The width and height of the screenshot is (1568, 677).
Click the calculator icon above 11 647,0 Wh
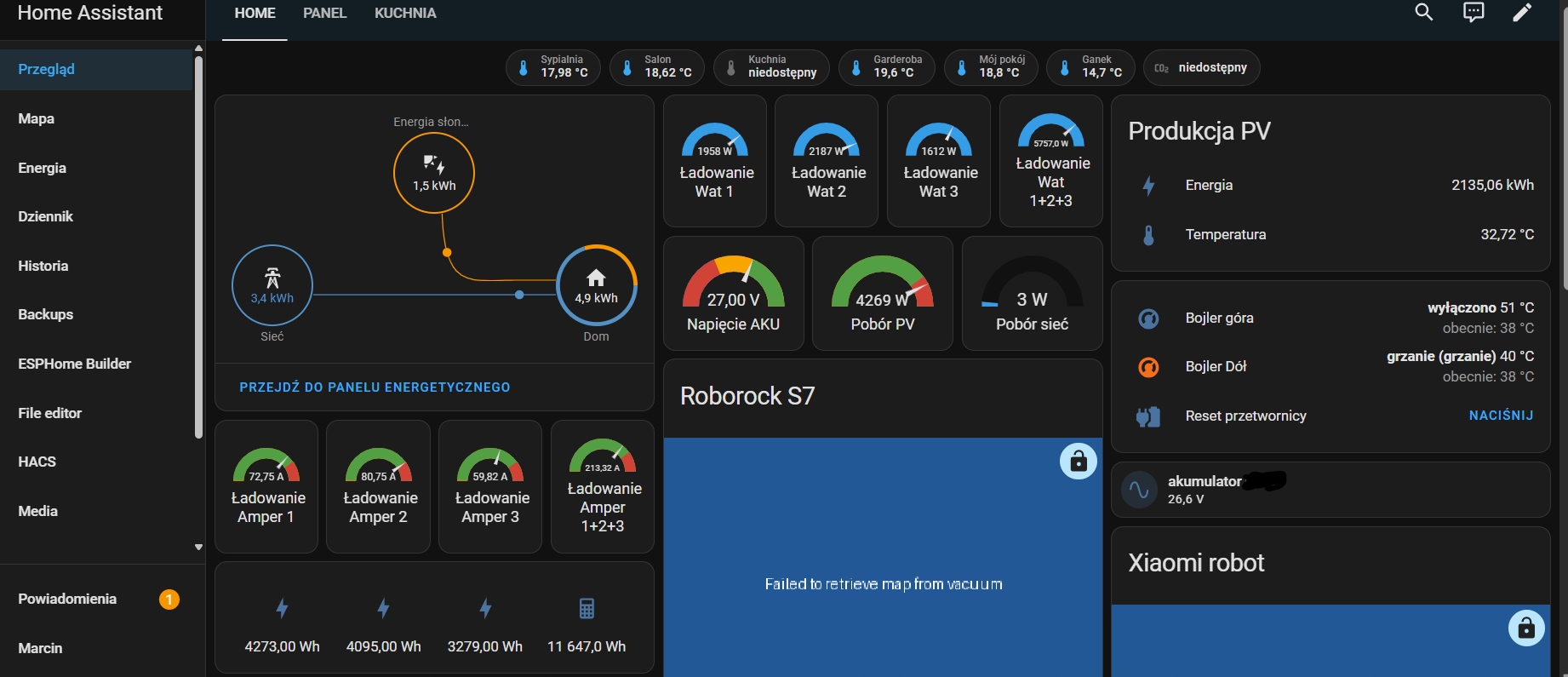pyautogui.click(x=587, y=608)
